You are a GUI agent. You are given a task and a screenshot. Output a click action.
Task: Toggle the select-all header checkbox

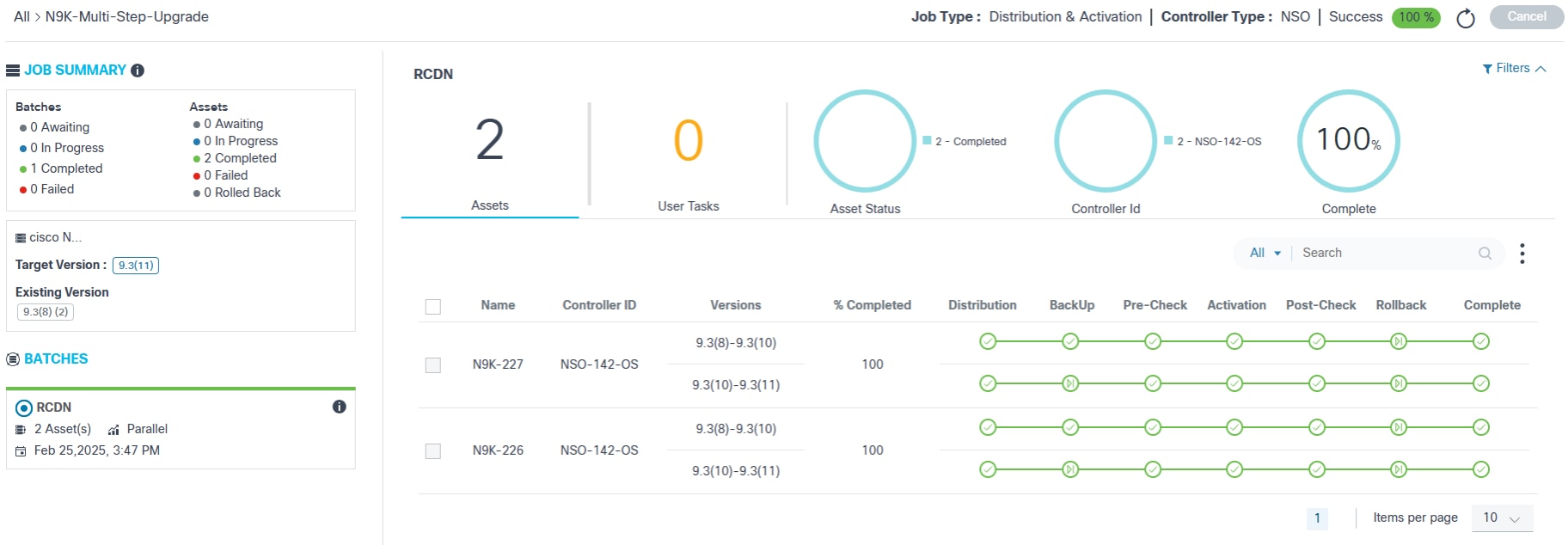point(433,307)
